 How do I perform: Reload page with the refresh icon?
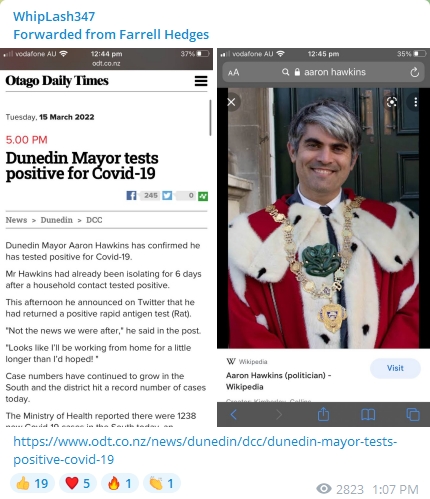[x=414, y=72]
